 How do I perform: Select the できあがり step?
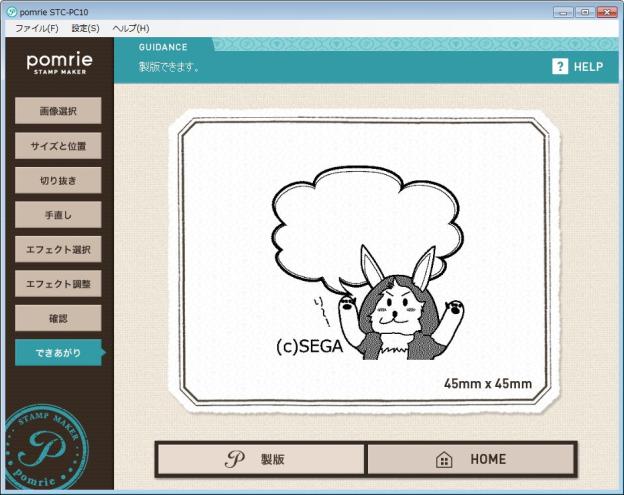(60, 353)
